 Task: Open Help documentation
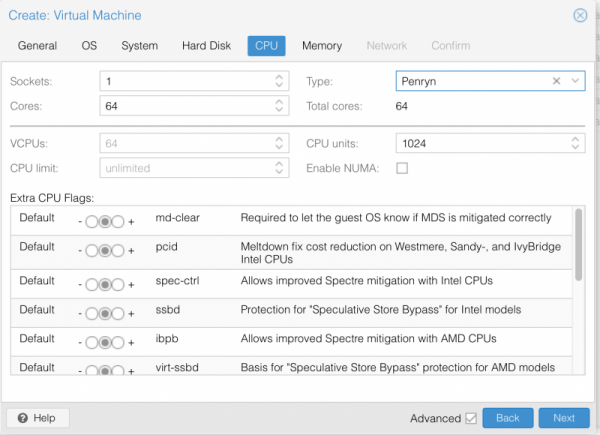tap(37, 418)
